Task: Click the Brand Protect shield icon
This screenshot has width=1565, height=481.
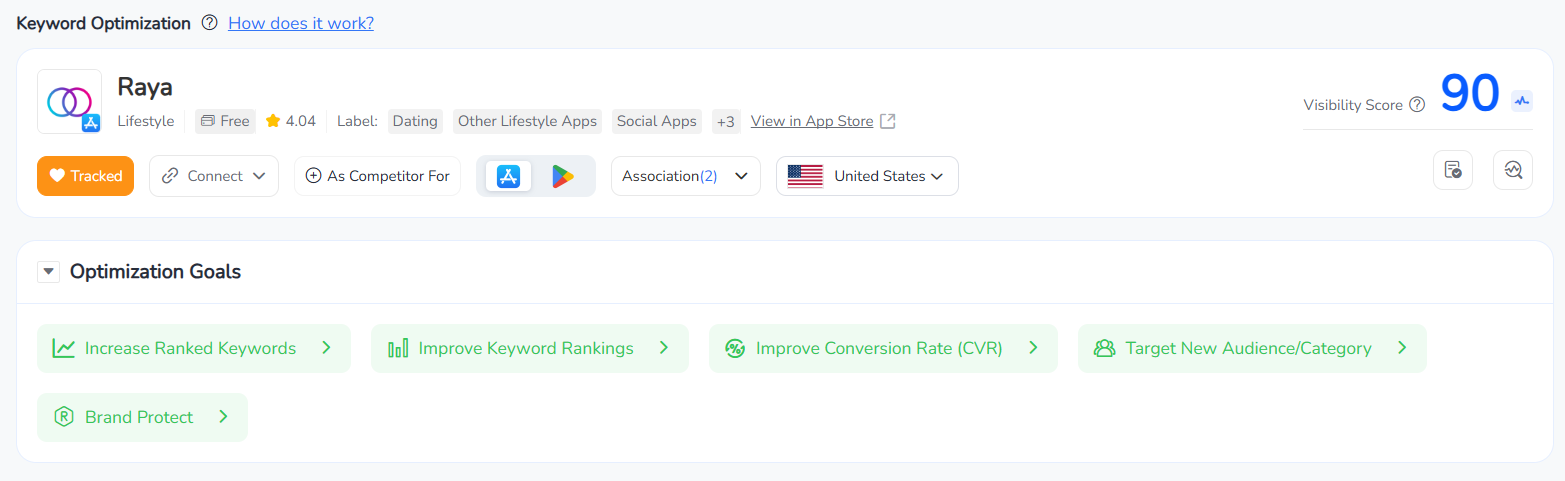Action: click(64, 417)
